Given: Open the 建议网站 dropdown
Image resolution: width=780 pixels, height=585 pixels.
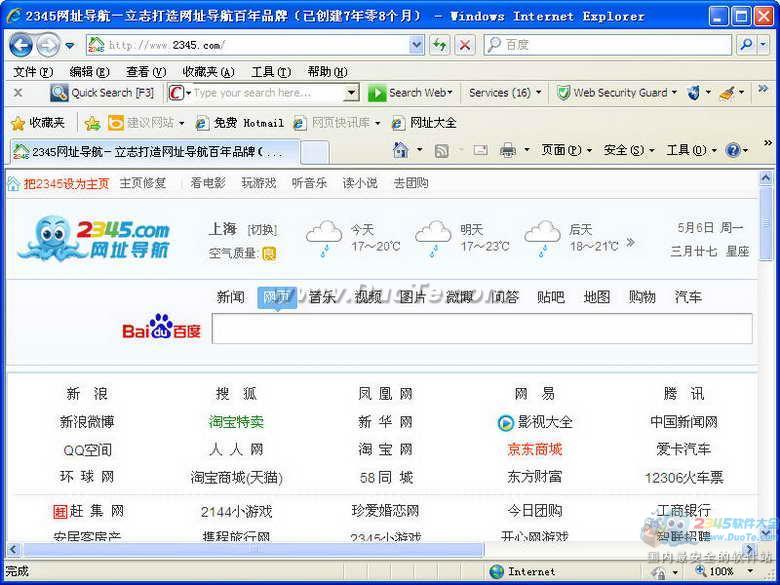Looking at the screenshot, I should click(181, 123).
